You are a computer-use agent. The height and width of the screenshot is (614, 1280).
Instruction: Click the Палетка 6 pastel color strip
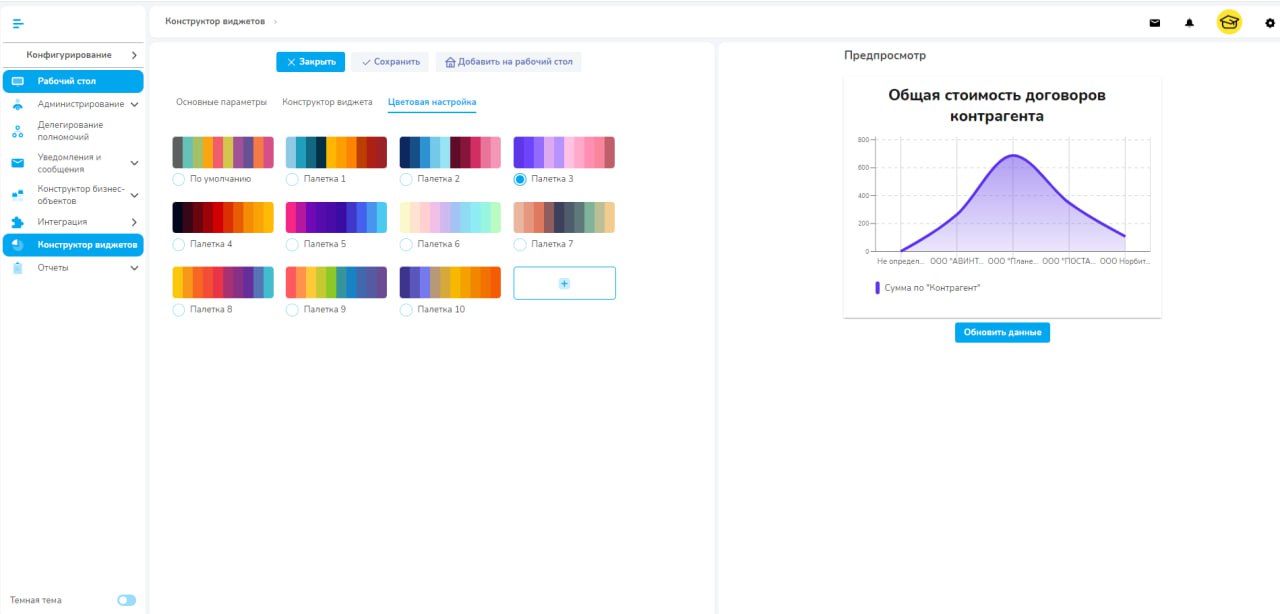click(x=451, y=217)
